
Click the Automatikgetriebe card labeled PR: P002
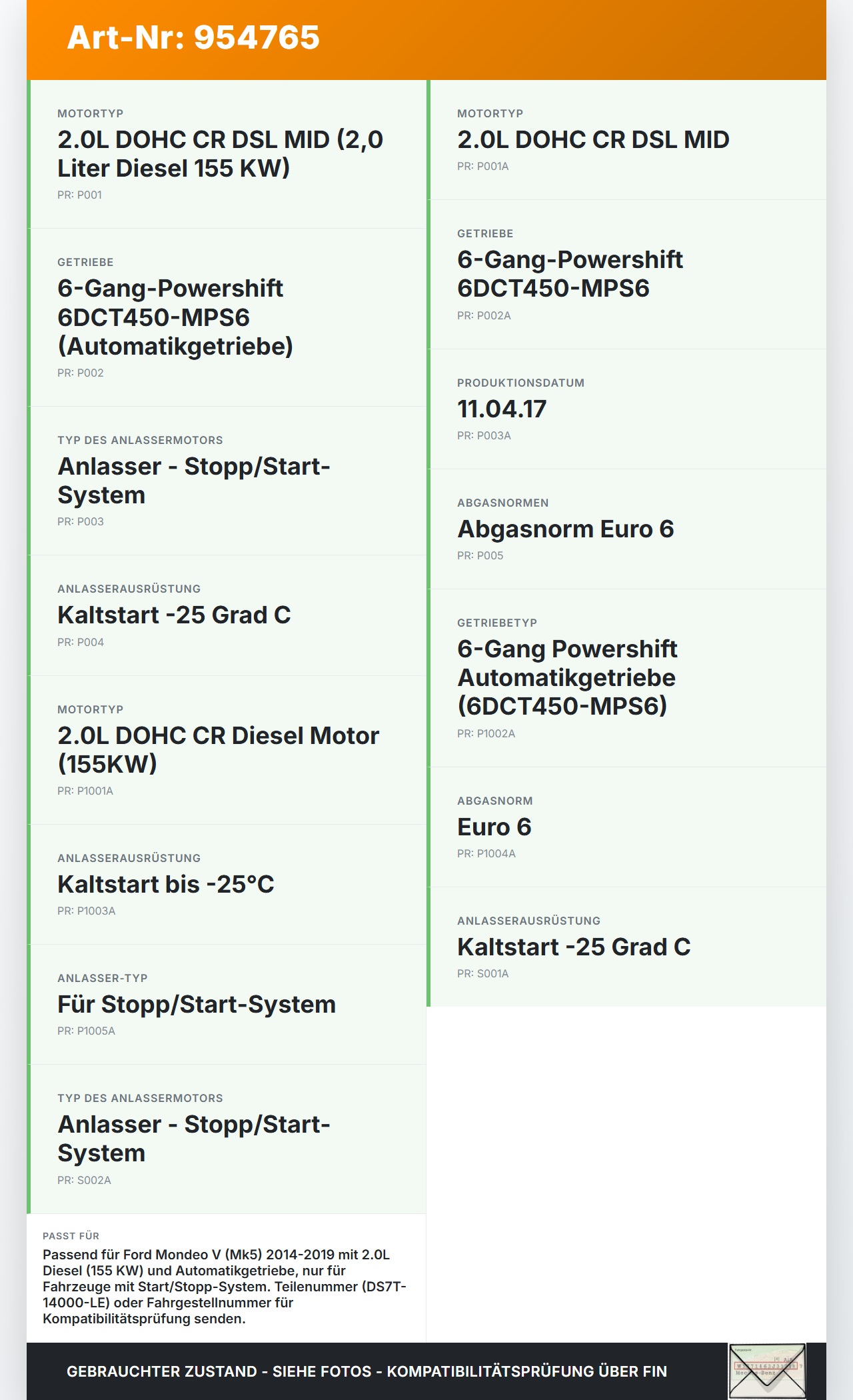point(227,317)
